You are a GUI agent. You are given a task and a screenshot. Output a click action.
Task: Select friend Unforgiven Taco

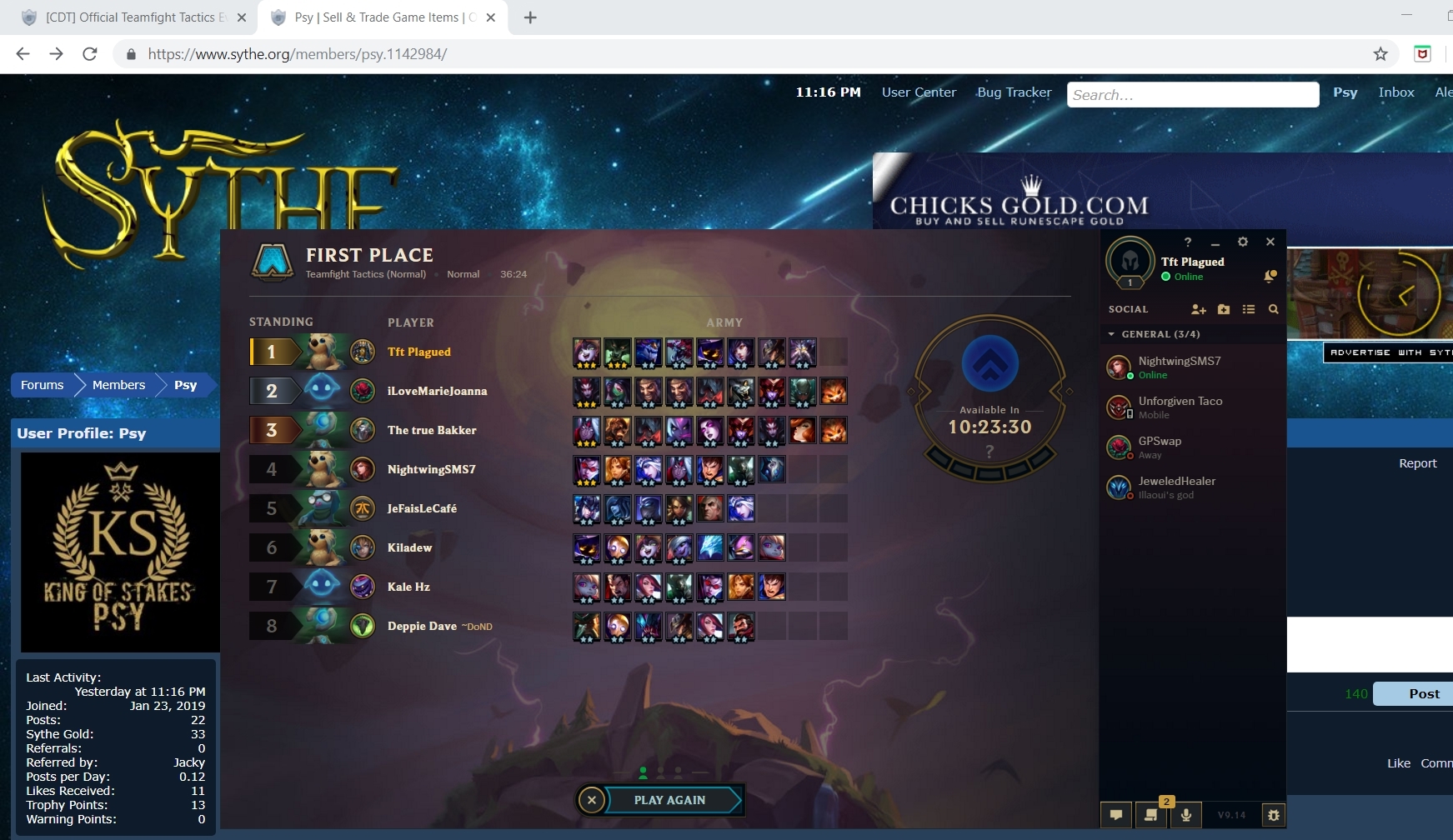point(1192,407)
